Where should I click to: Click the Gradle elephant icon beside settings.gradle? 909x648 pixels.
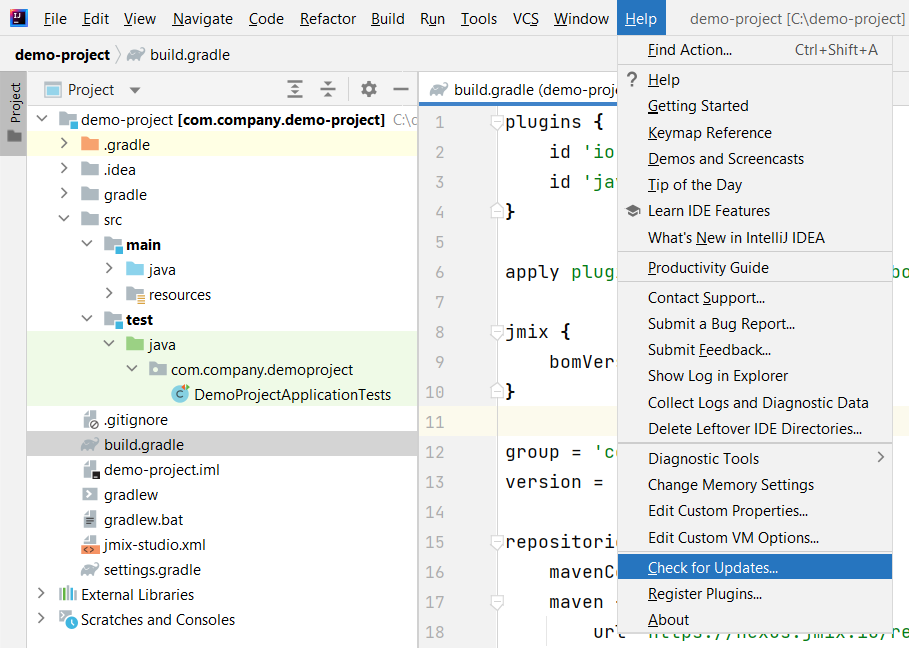tap(90, 570)
